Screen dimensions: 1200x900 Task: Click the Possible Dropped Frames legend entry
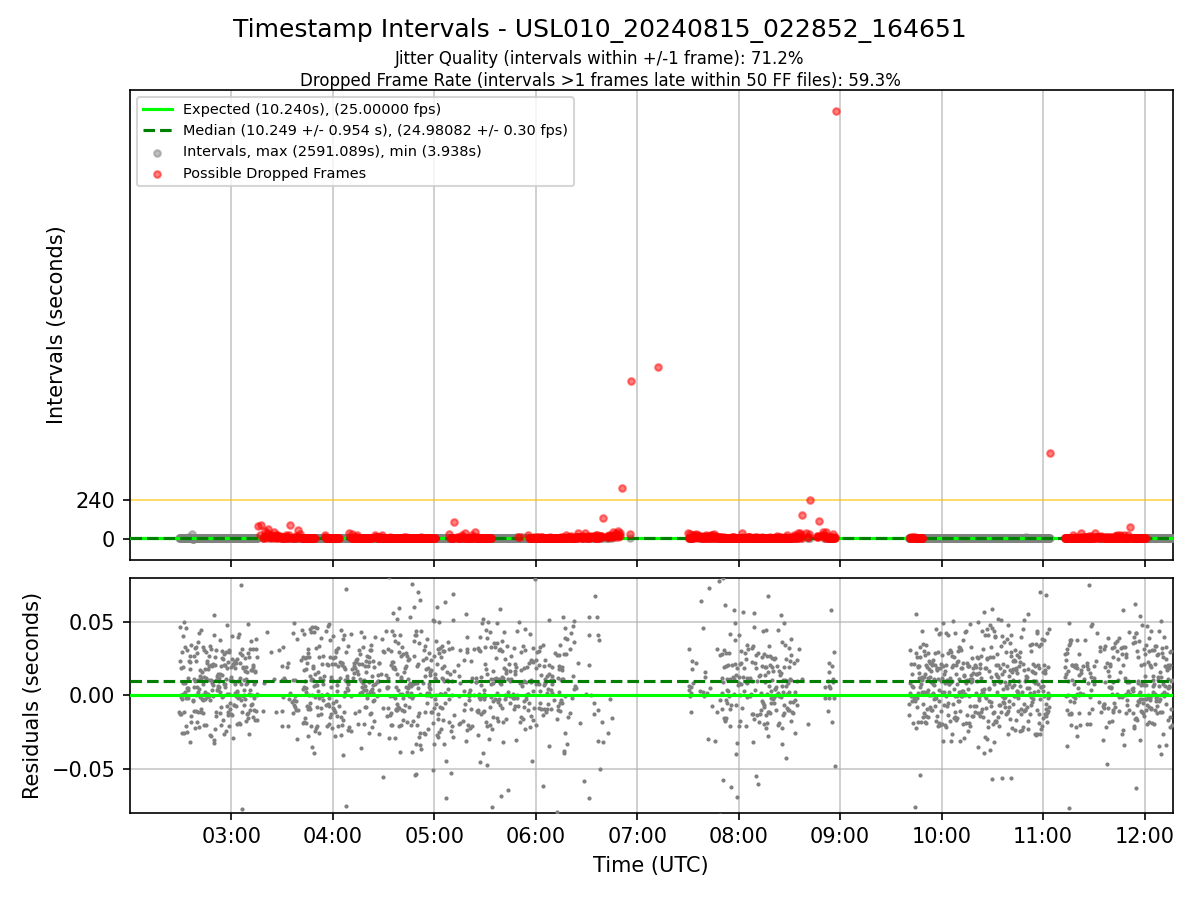point(274,173)
